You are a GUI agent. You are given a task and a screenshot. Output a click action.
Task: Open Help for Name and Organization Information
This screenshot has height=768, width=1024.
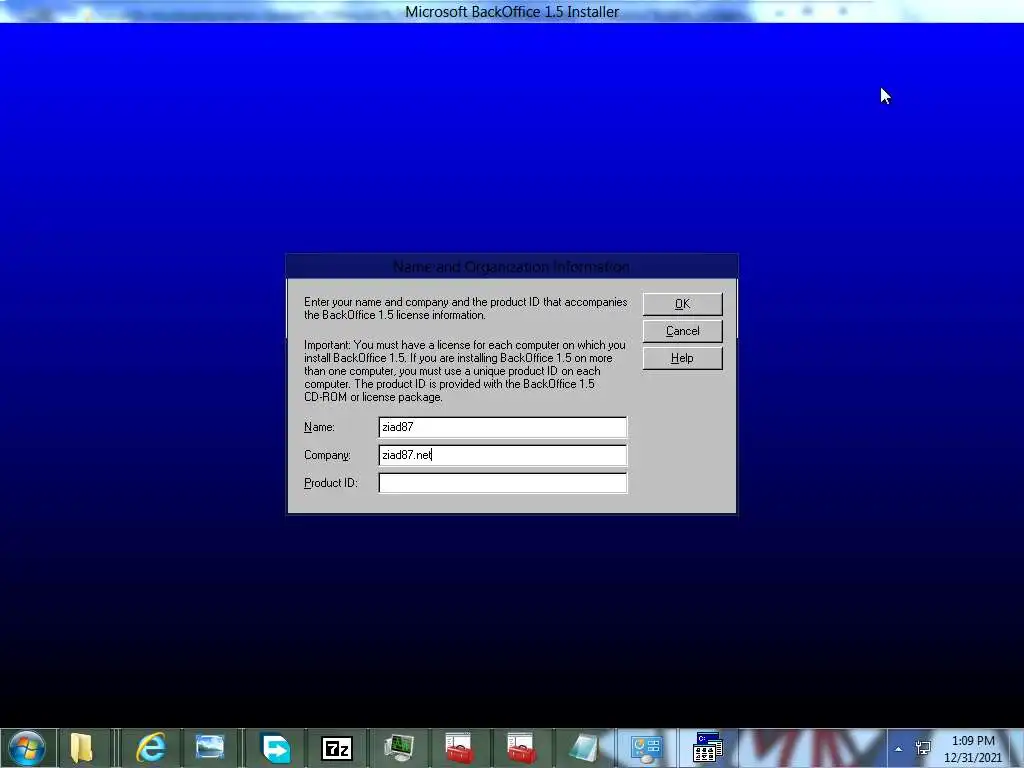pos(682,358)
